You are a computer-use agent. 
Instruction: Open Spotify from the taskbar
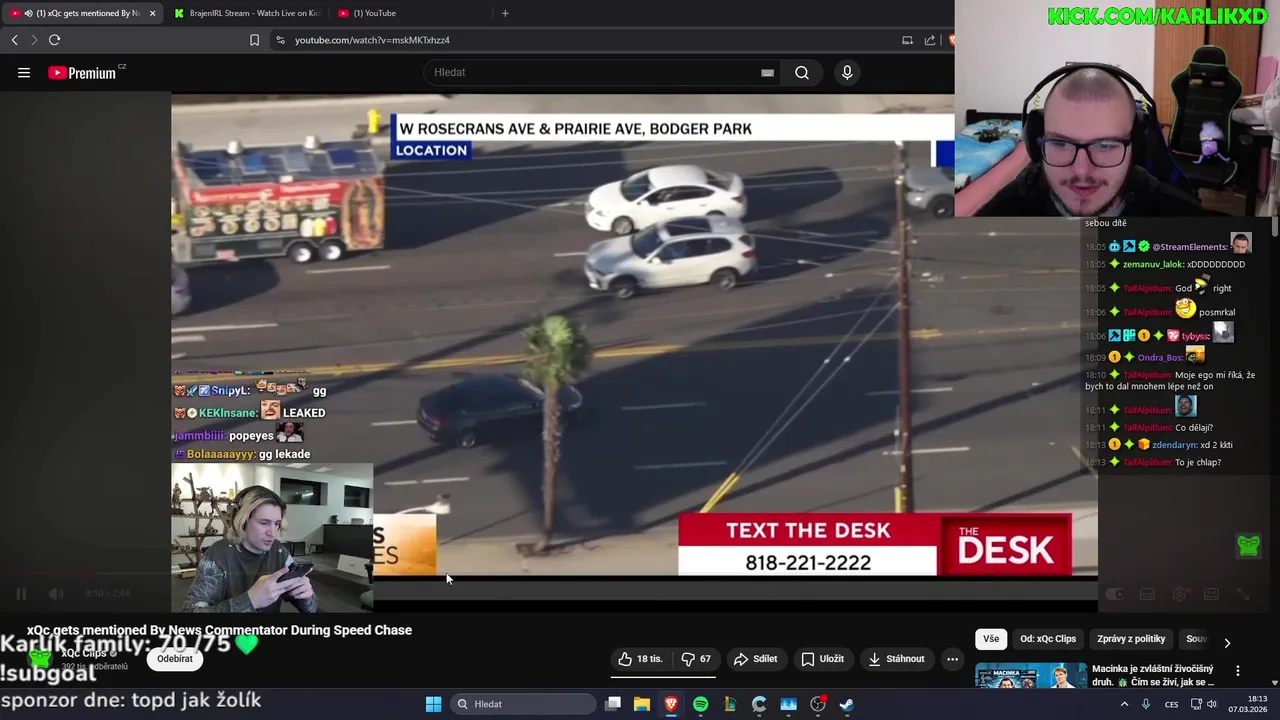(700, 704)
